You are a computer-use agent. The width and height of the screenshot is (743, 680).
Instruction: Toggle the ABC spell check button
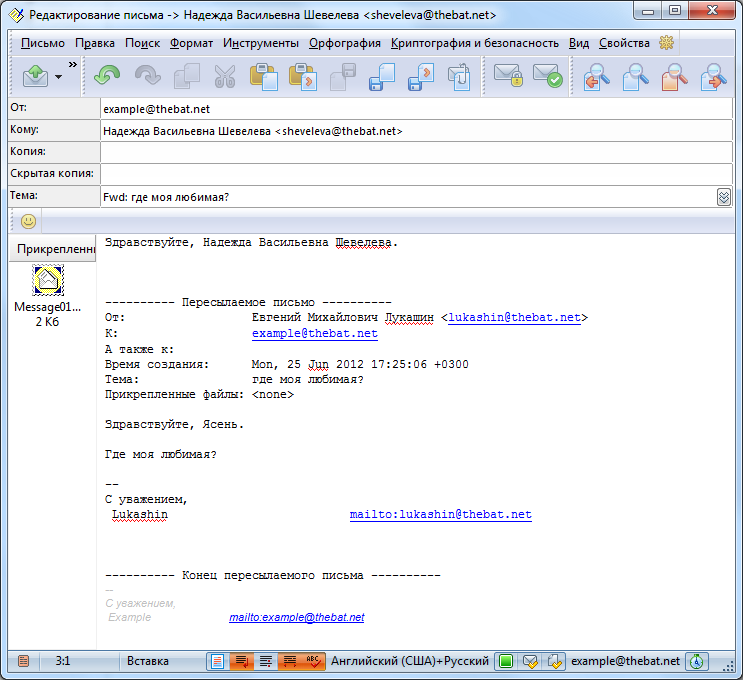(x=313, y=661)
